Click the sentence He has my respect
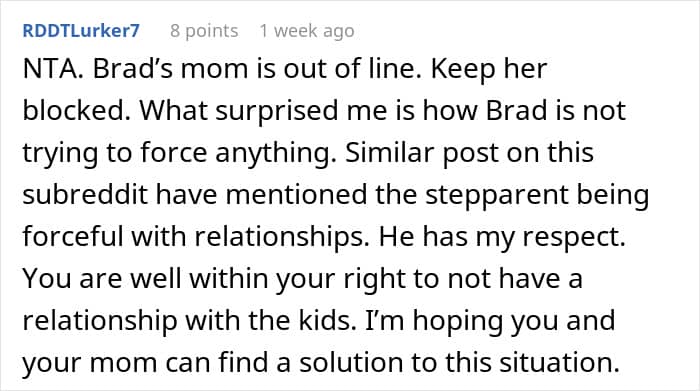700x391 pixels. 502,237
